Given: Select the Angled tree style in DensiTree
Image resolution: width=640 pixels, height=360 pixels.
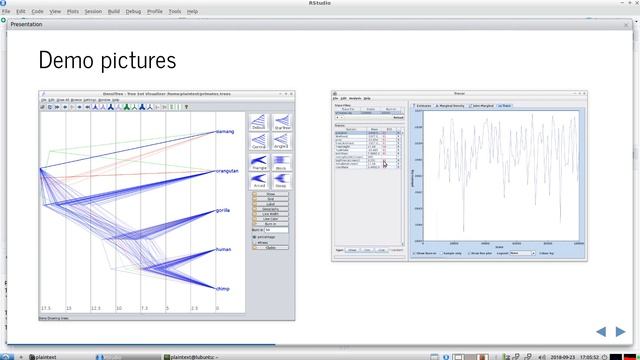Looking at the screenshot, I should coord(282,141).
